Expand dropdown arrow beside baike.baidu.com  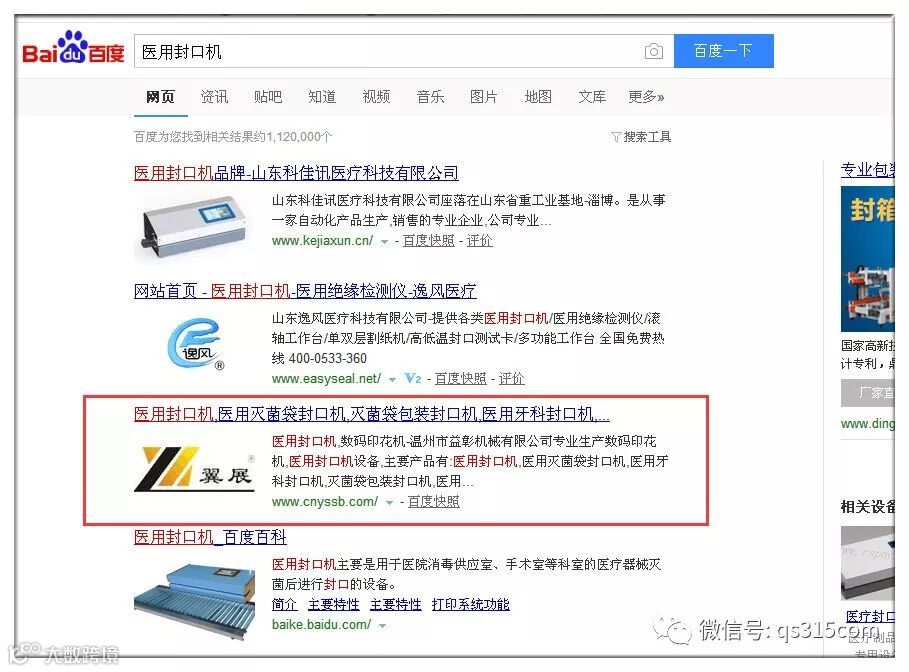click(382, 626)
